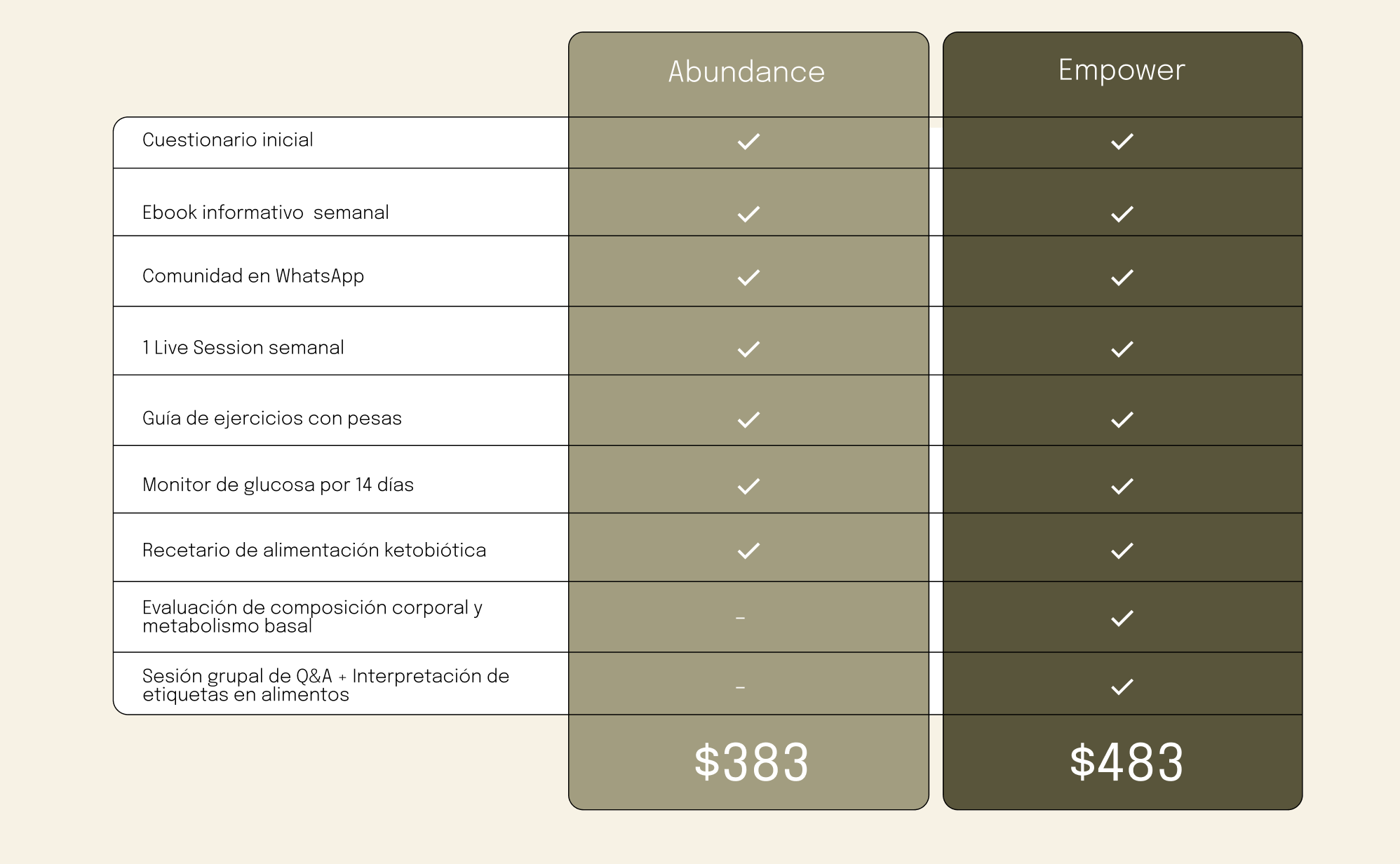The height and width of the screenshot is (864, 1400).
Task: Click the $483 Empower price
Action: (x=1126, y=762)
